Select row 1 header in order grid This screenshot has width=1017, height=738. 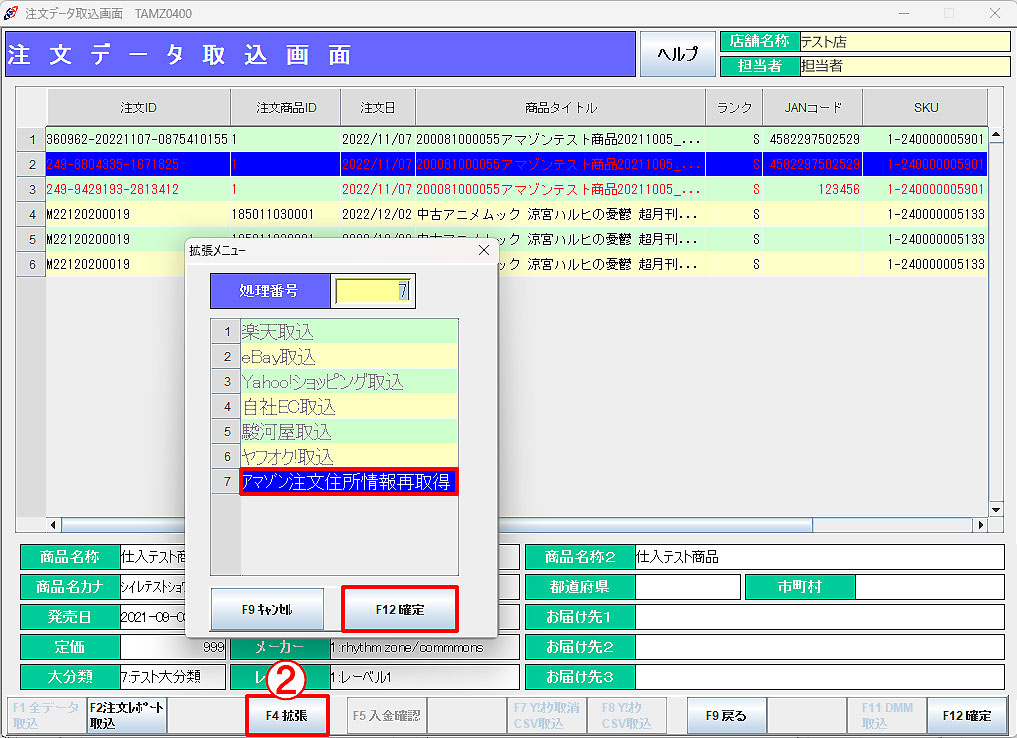click(x=31, y=139)
